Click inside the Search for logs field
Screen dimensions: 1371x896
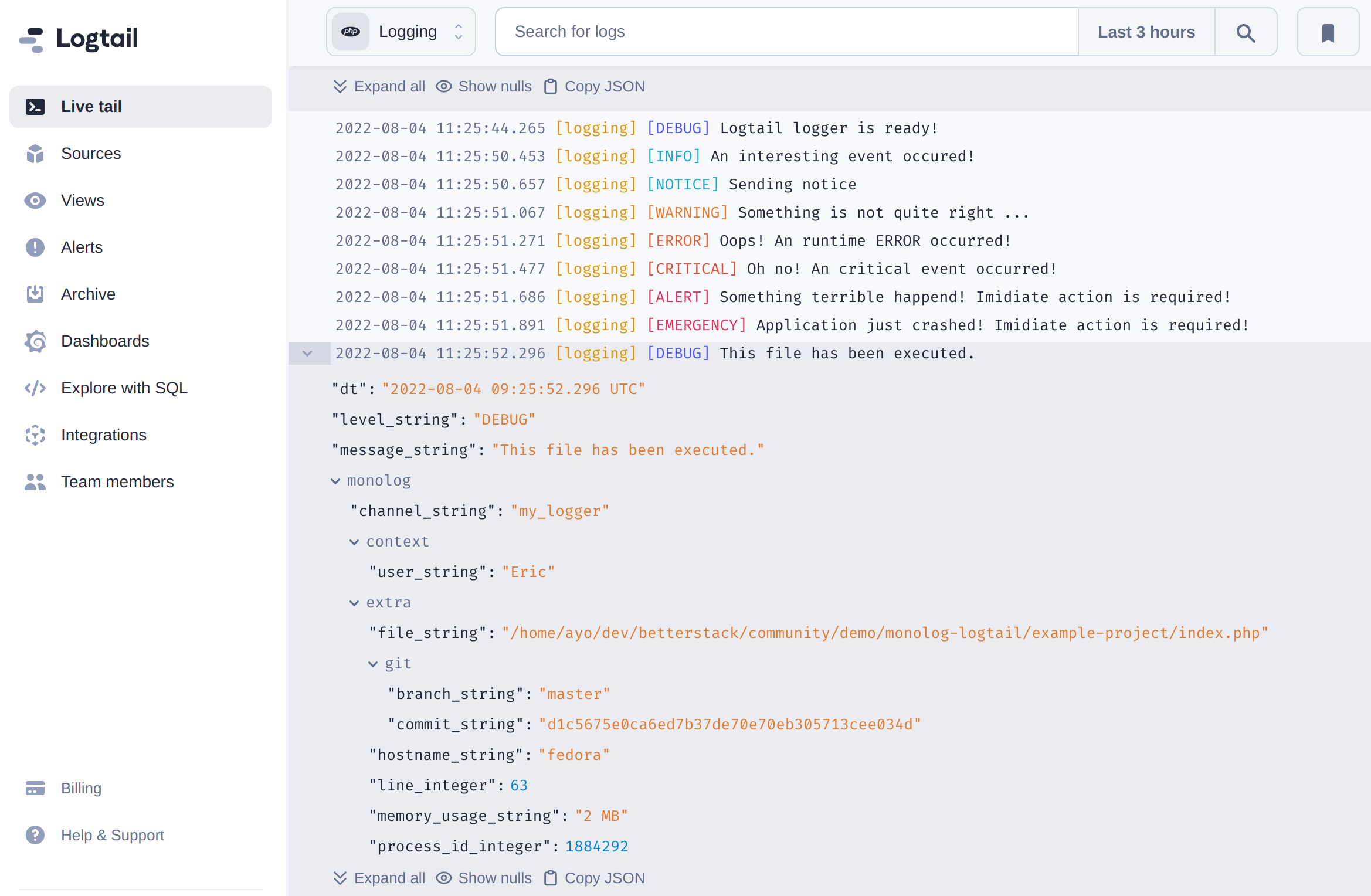pos(762,31)
